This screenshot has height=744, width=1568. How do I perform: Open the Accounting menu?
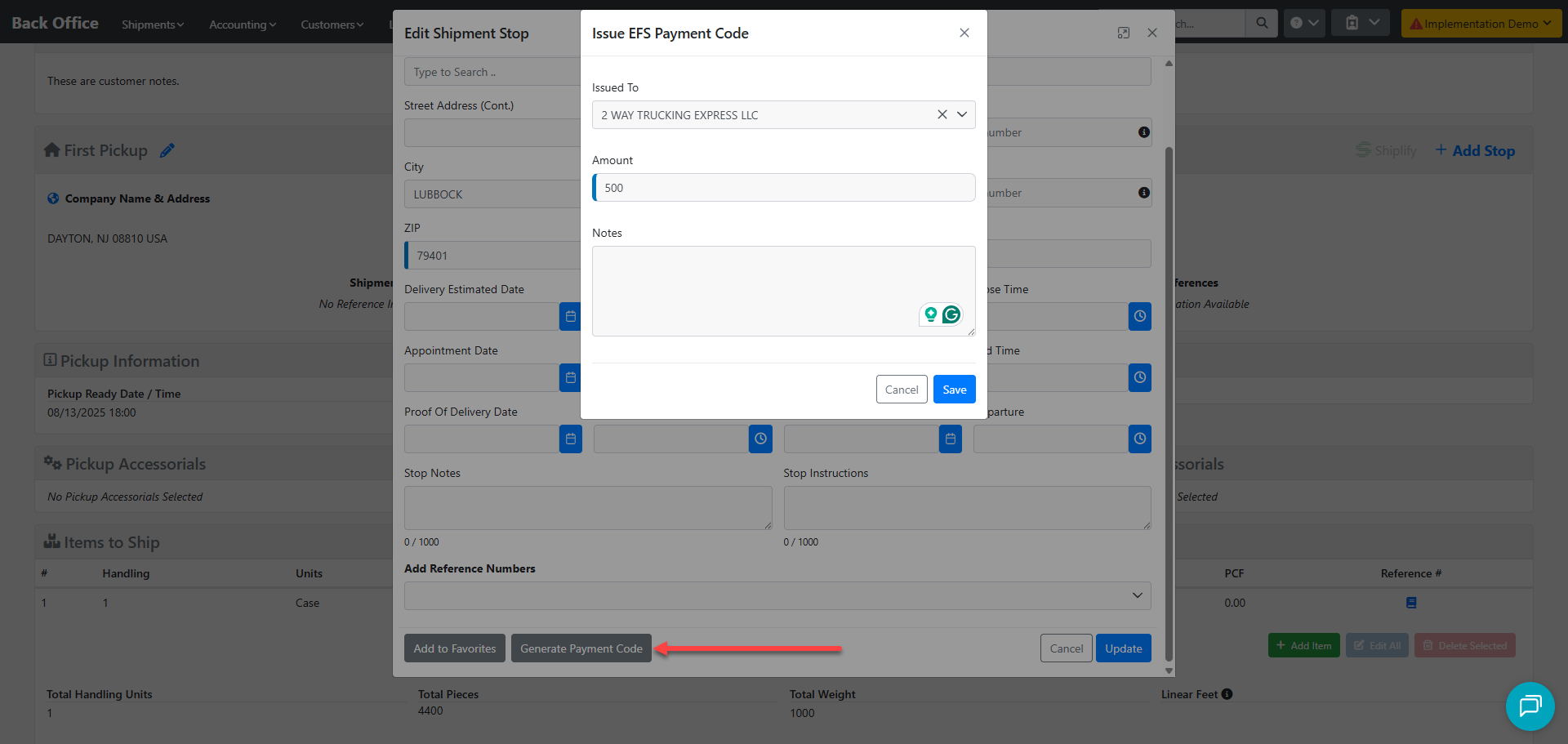pos(243,25)
